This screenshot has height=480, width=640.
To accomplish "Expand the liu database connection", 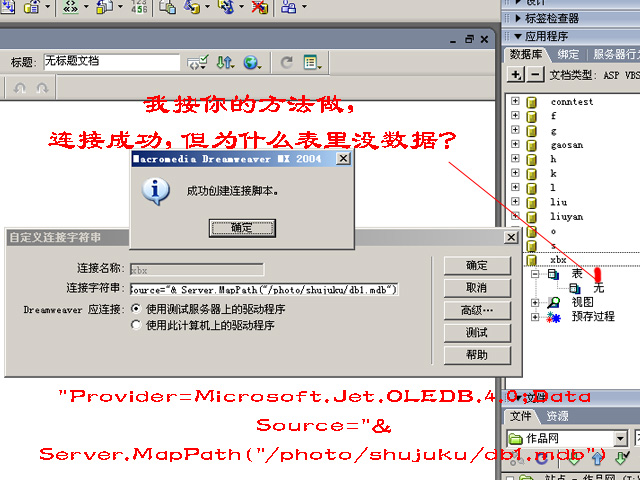I will [x=515, y=202].
